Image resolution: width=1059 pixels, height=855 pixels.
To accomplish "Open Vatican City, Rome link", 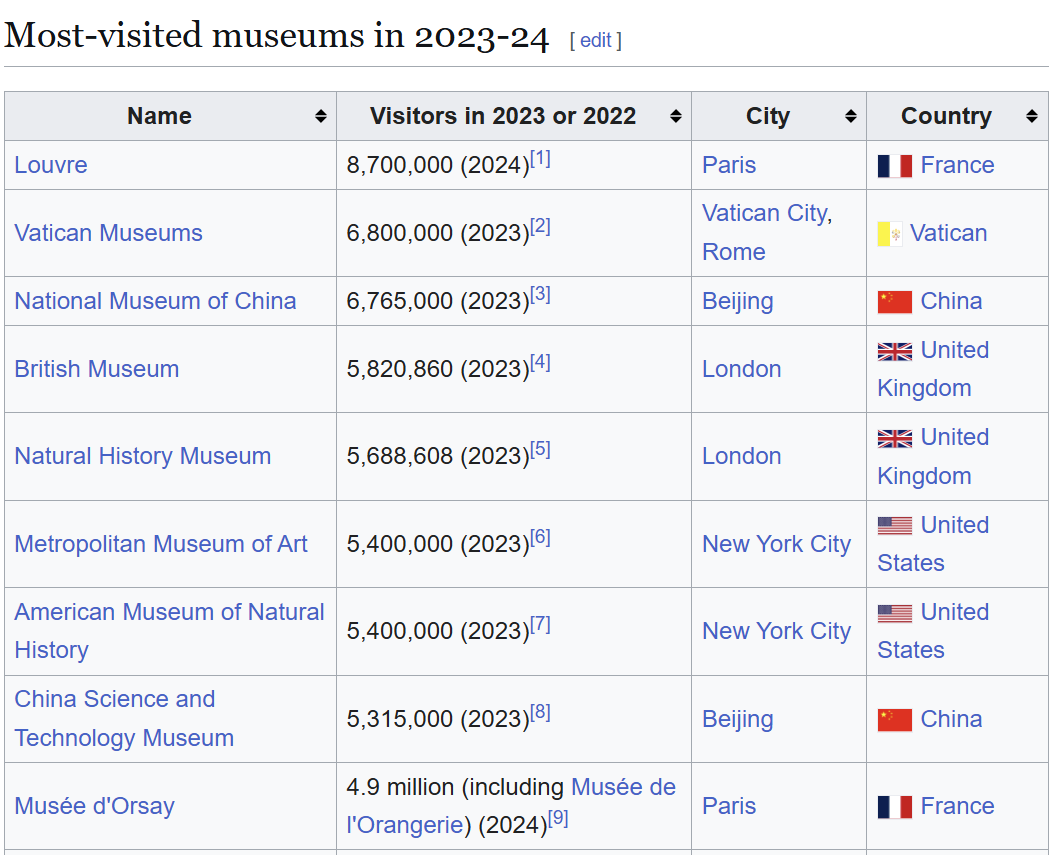I will 767,232.
